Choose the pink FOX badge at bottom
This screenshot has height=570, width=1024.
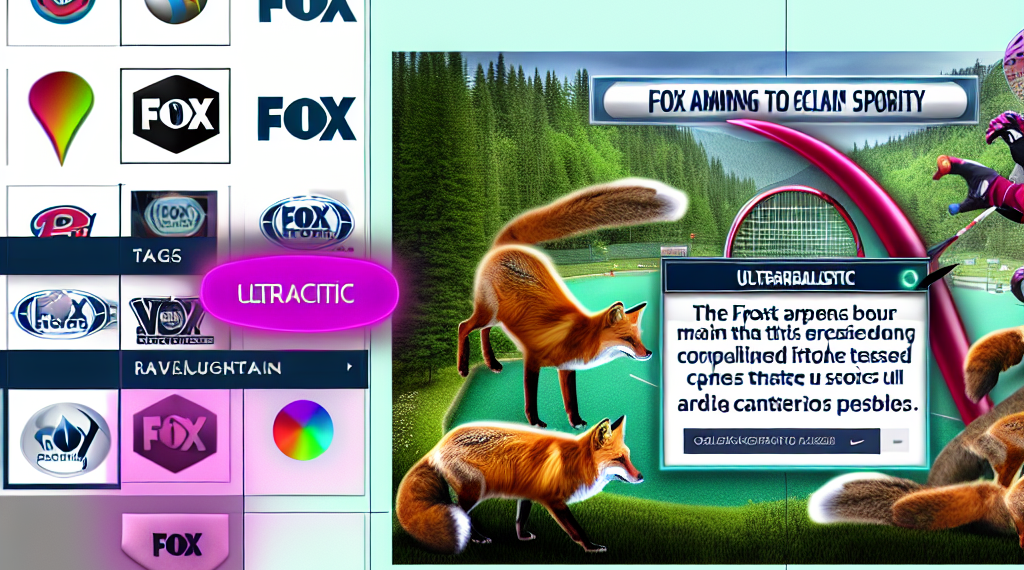tap(175, 541)
